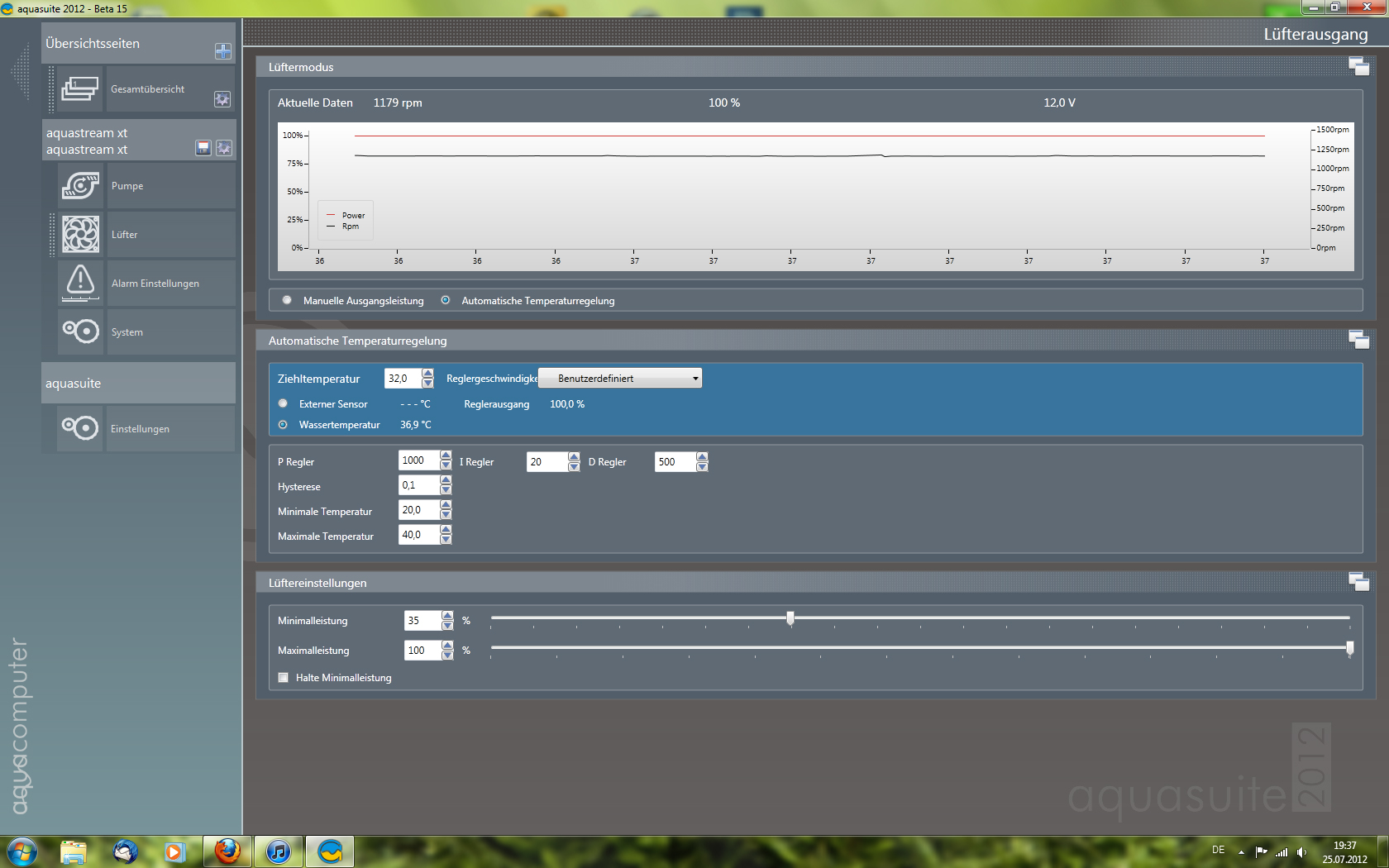Viewport: 1389px width, 868px height.
Task: Click the System gear icon
Action: tap(80, 331)
